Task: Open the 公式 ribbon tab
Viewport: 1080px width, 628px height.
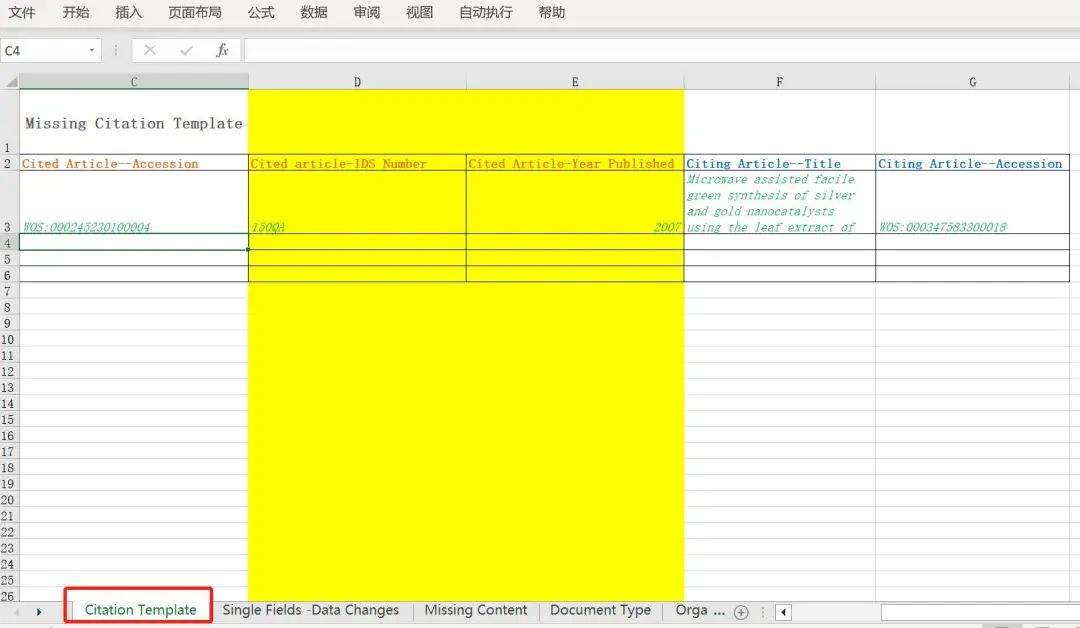Action: point(261,12)
